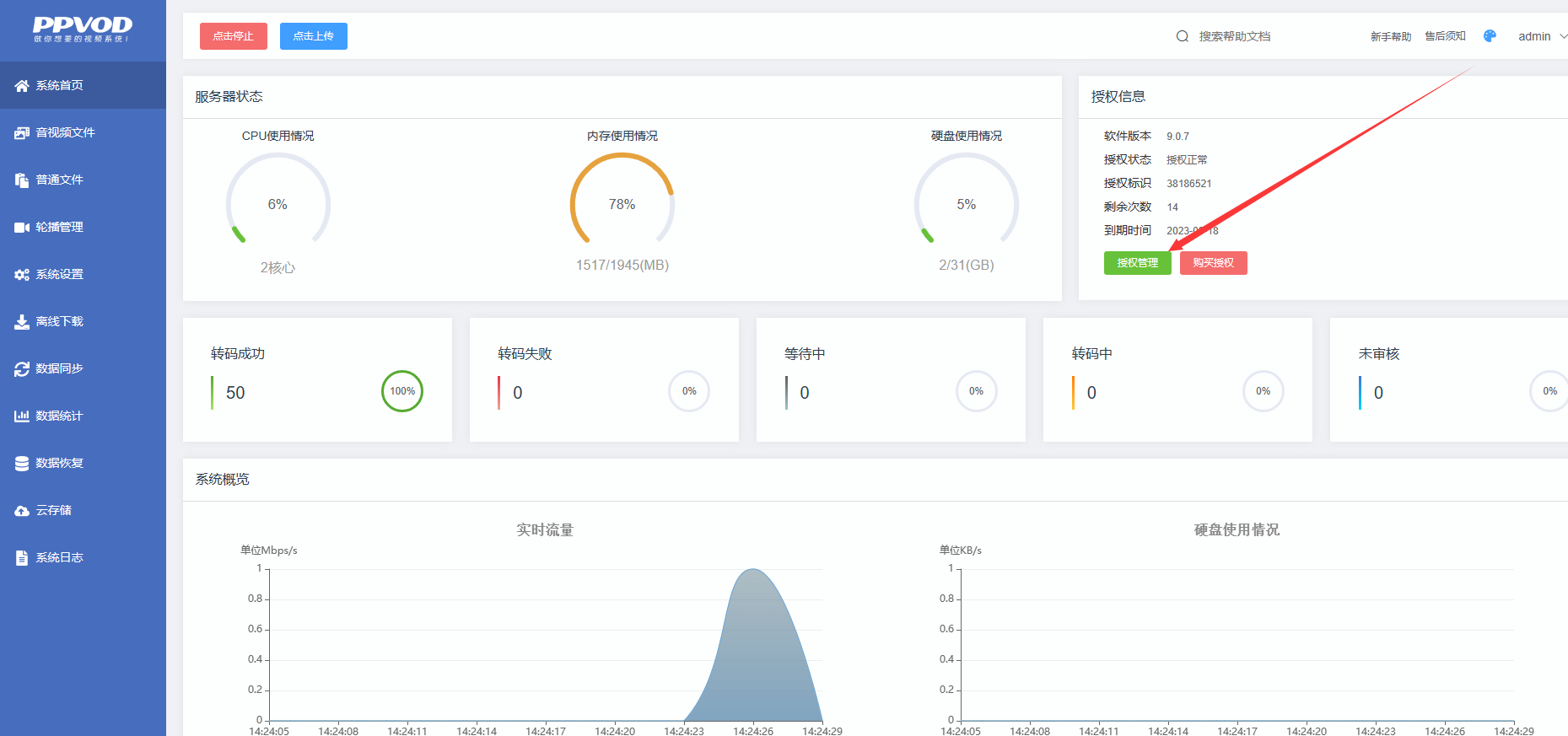
Task: Click the 转码中 0% progress ring
Action: click(x=1263, y=391)
